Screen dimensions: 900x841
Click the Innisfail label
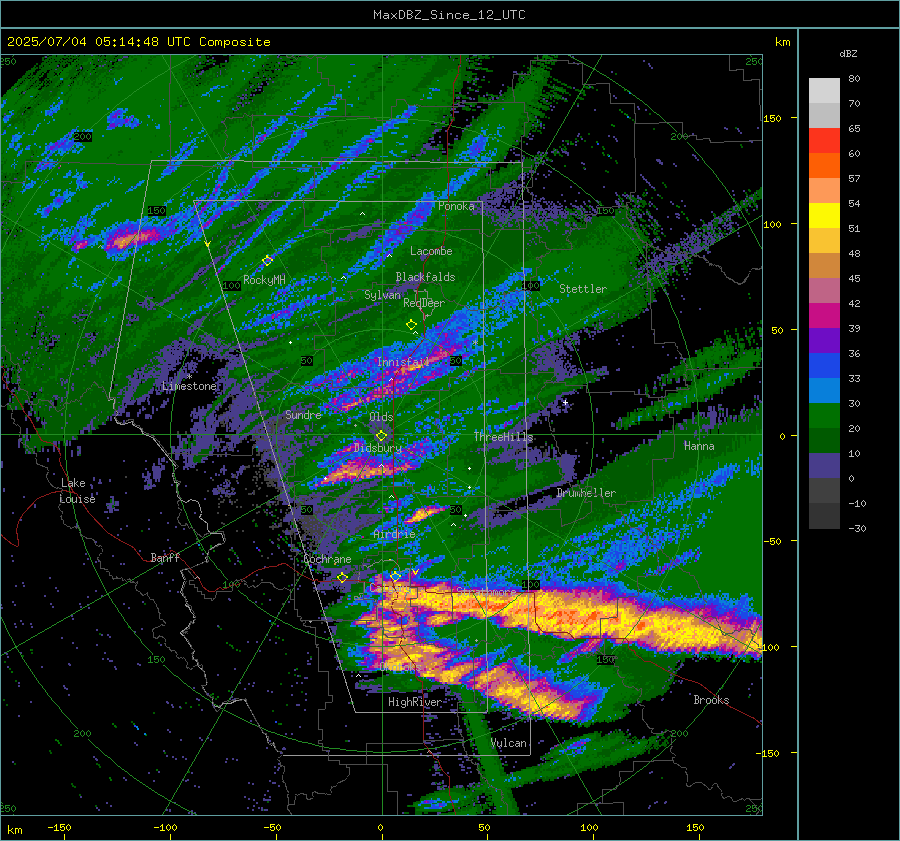point(403,362)
